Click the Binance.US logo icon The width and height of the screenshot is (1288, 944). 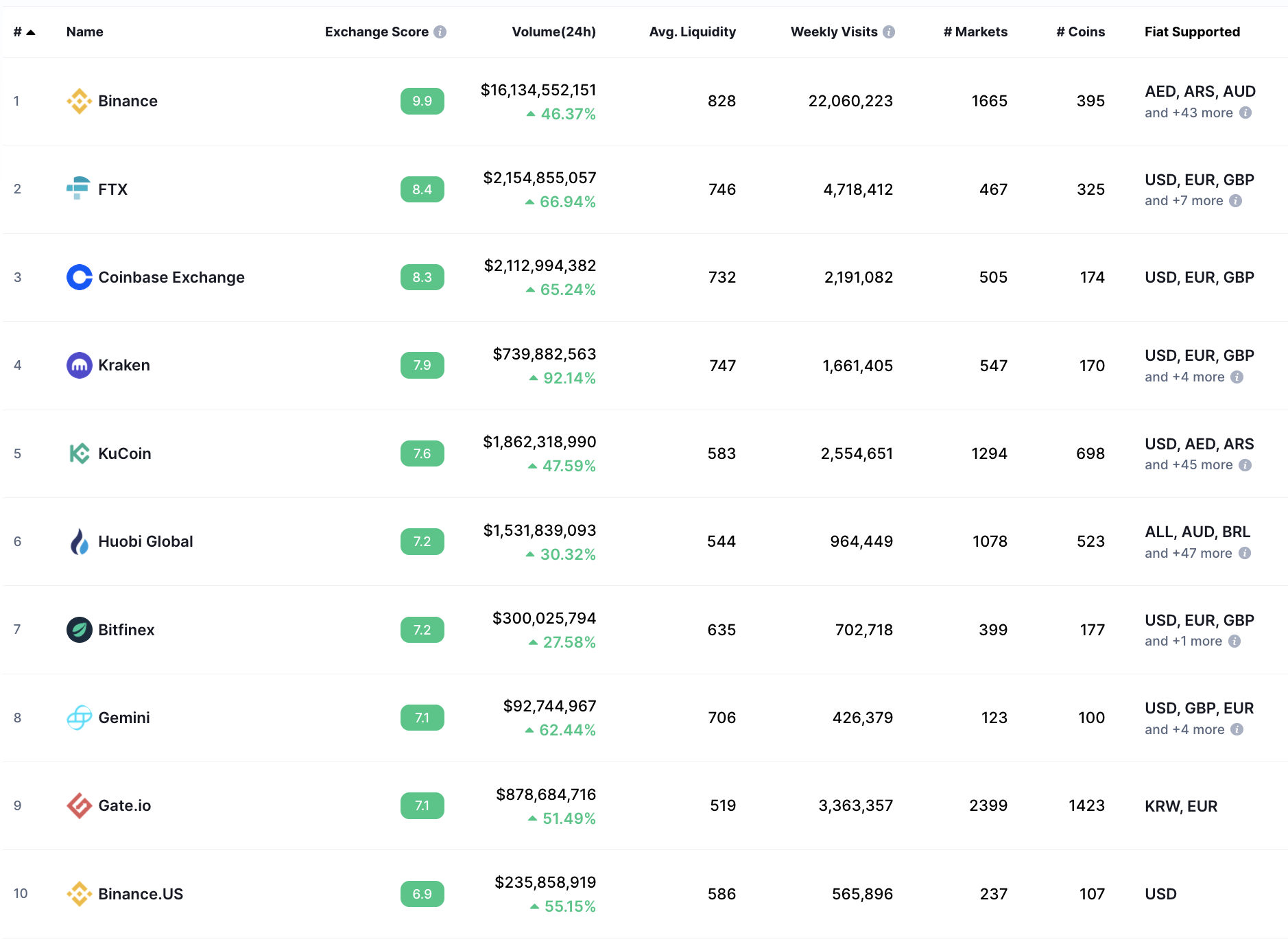80,894
